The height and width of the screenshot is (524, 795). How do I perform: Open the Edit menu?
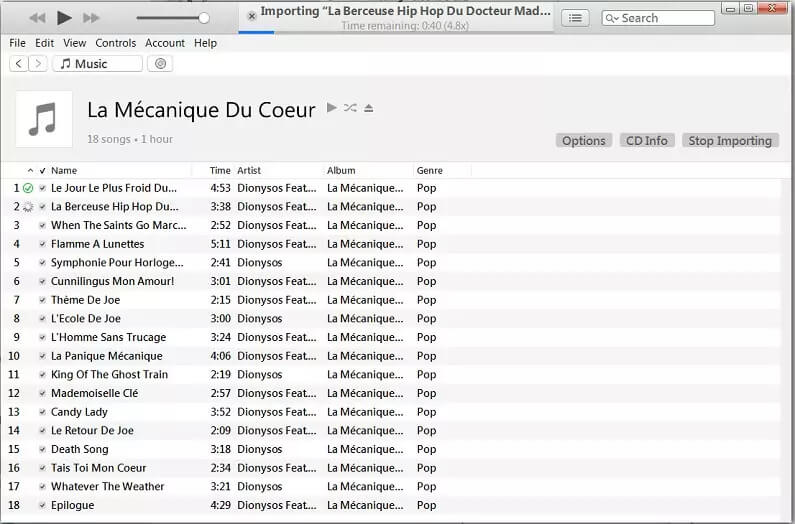pyautogui.click(x=44, y=43)
